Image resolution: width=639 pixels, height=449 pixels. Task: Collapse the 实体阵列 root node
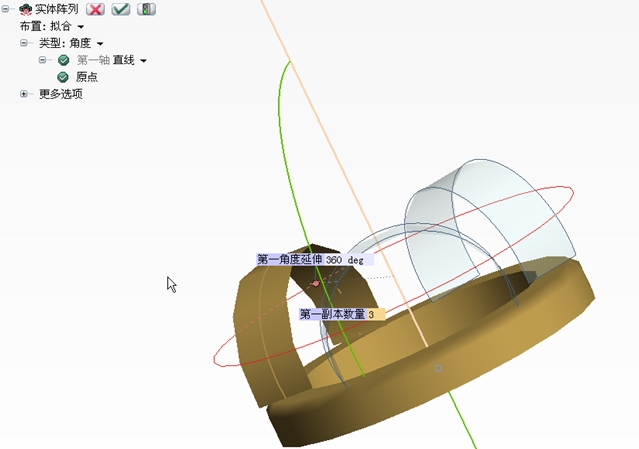(x=5, y=9)
